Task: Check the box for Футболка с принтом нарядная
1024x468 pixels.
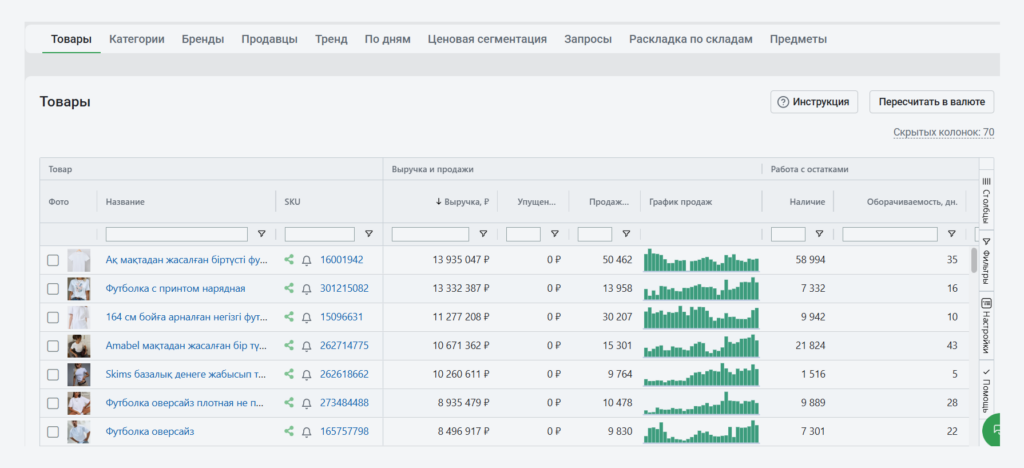Action: pyautogui.click(x=53, y=289)
